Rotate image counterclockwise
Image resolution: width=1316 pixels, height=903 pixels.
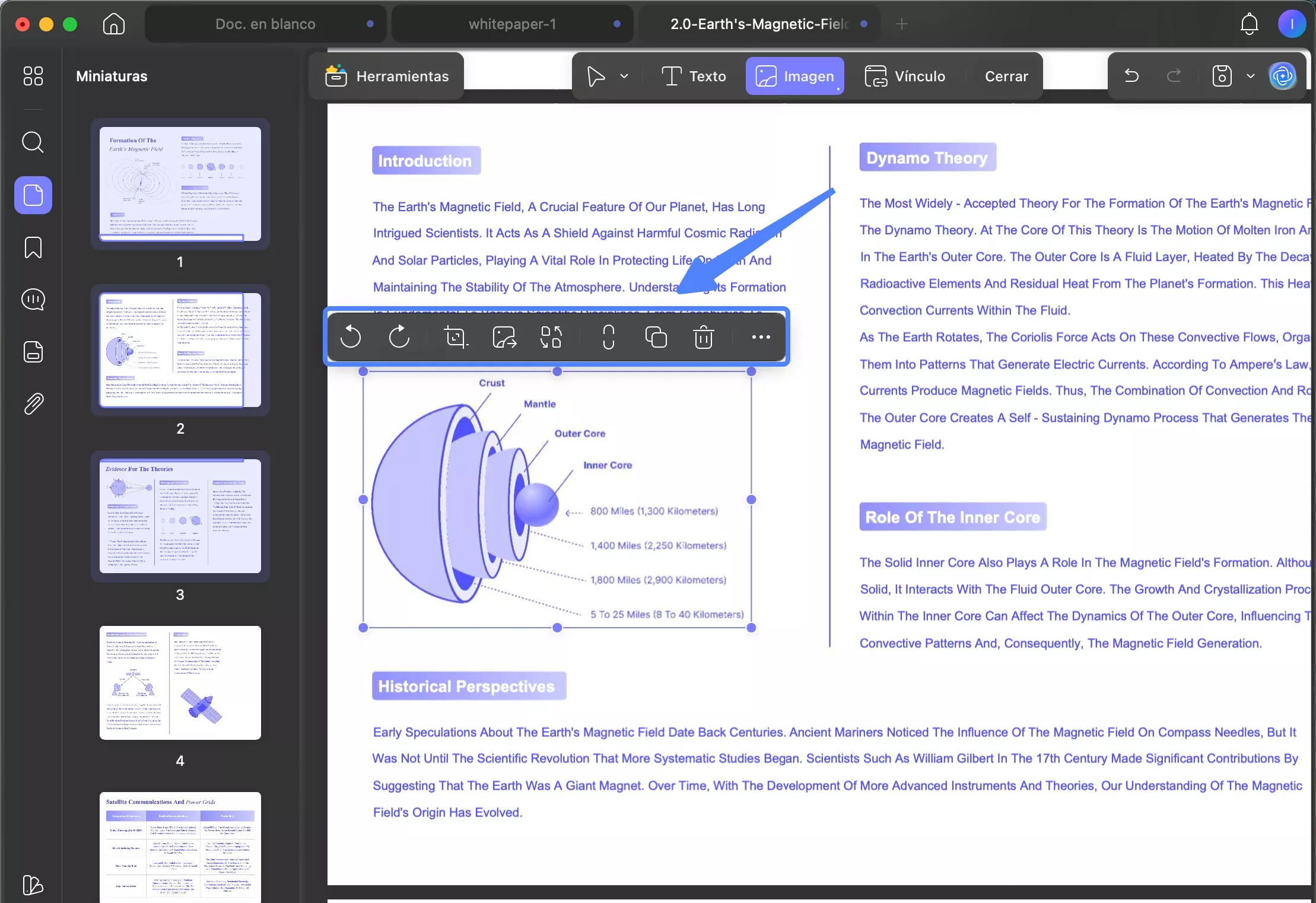[351, 337]
